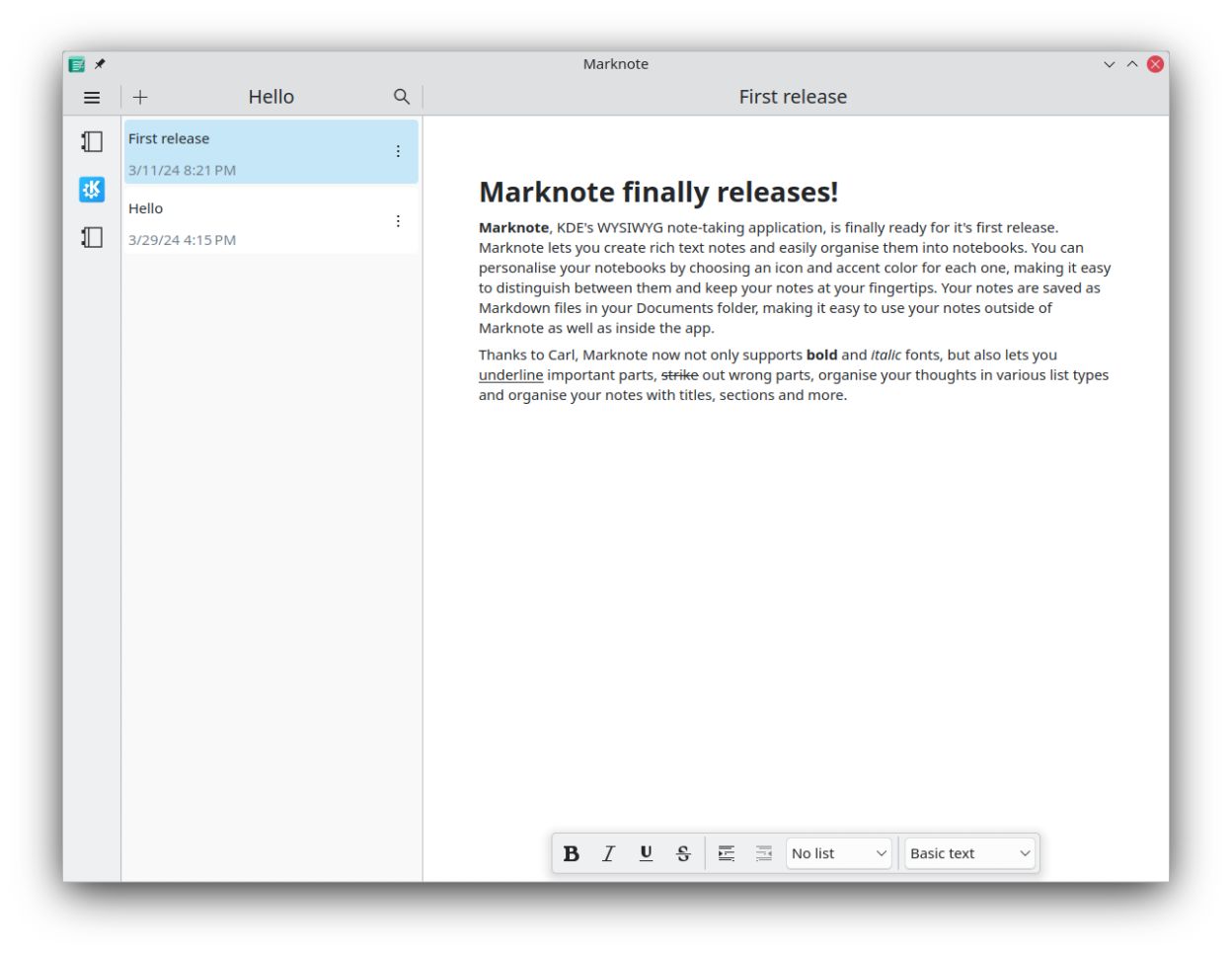Open options for the Hello note
This screenshot has height=956, width=1232.
tap(399, 220)
